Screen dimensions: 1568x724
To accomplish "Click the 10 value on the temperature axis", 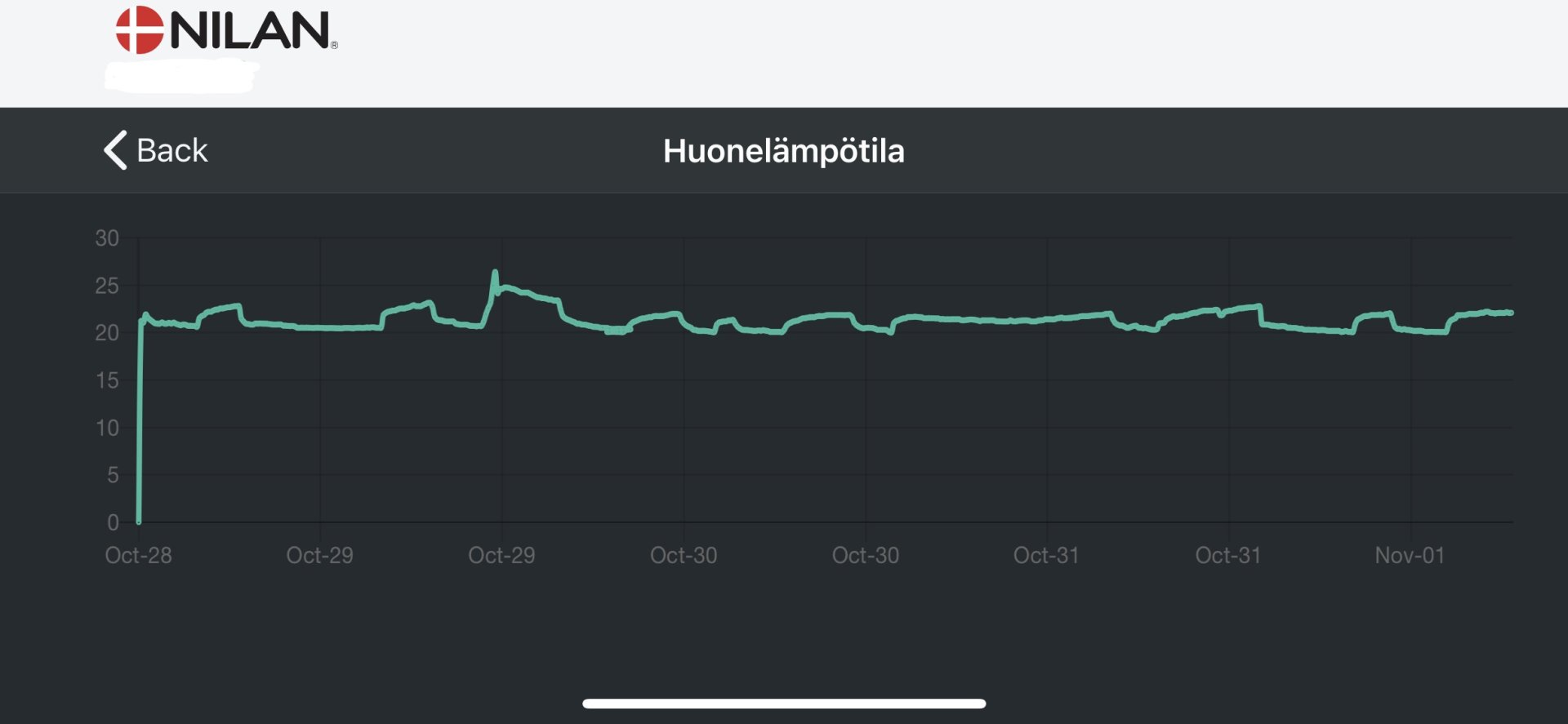I will (x=107, y=428).
